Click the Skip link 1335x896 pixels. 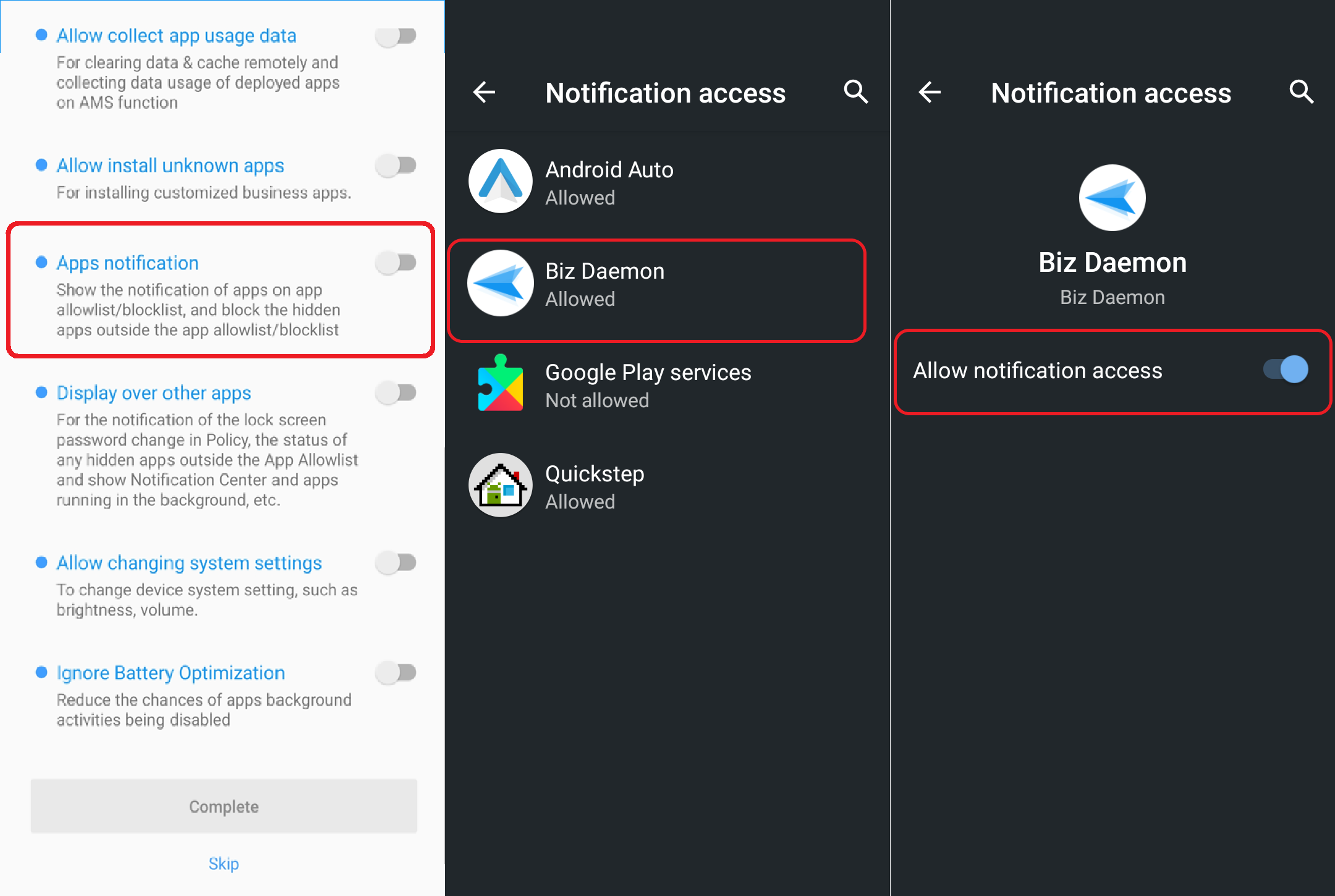(224, 863)
